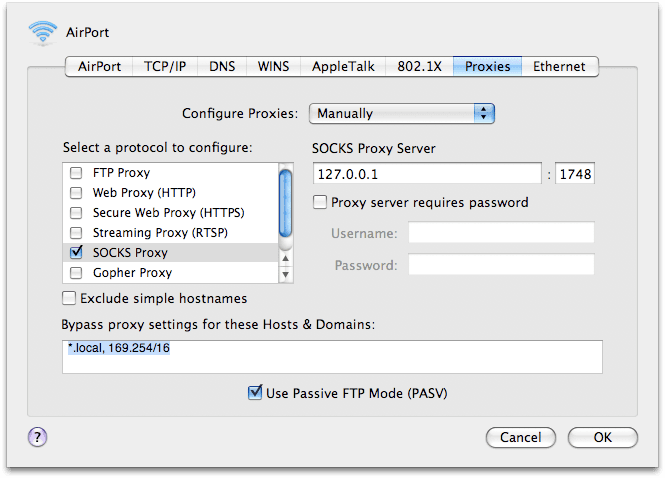Open the DNS tab
Viewport: 665px width, 478px height.
[x=222, y=67]
